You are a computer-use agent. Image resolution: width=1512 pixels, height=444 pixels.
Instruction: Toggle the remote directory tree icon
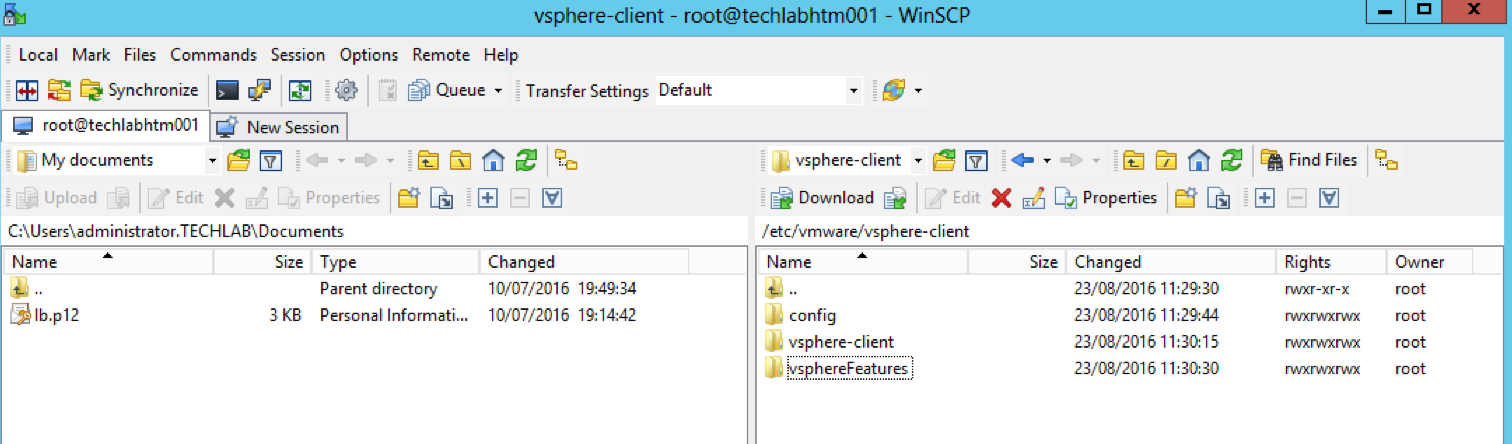(x=1386, y=160)
